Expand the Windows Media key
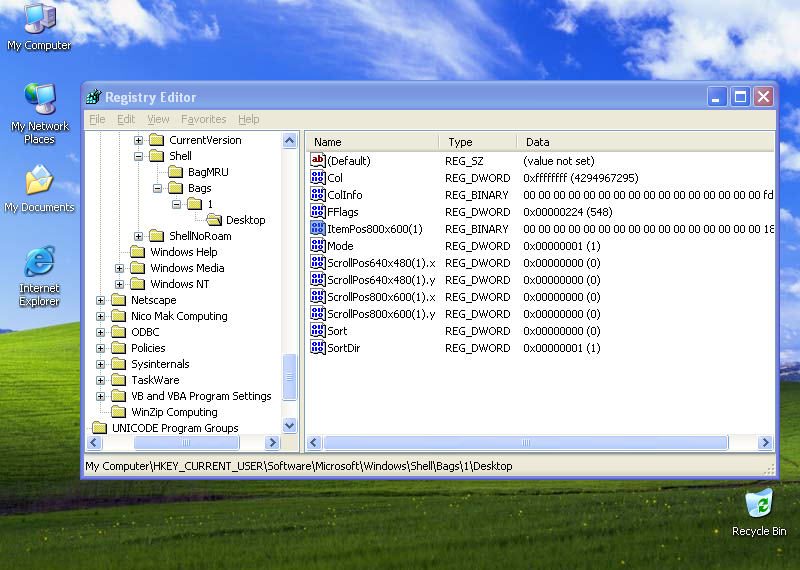The width and height of the screenshot is (800, 570). [x=119, y=268]
